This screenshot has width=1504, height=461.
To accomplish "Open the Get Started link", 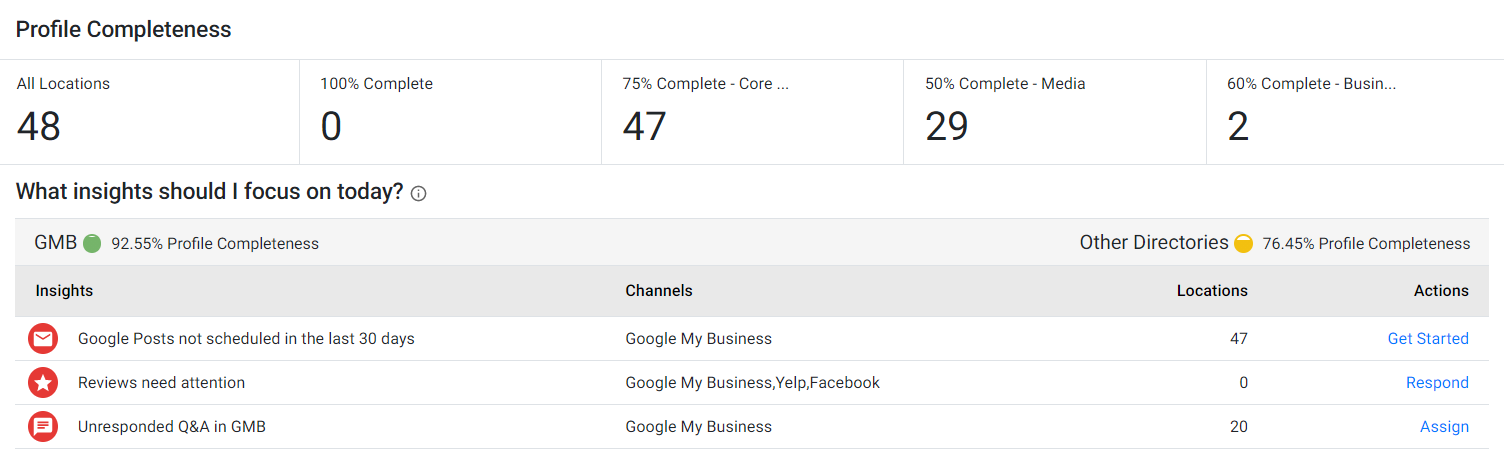I will (x=1428, y=339).
